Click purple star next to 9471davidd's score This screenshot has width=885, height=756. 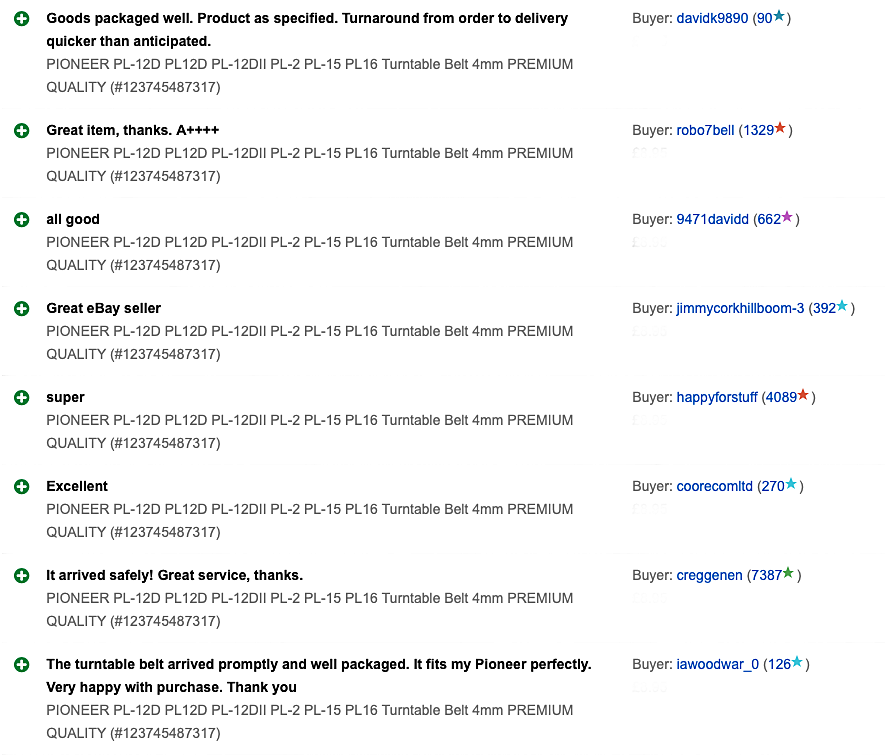pyautogui.click(x=787, y=218)
